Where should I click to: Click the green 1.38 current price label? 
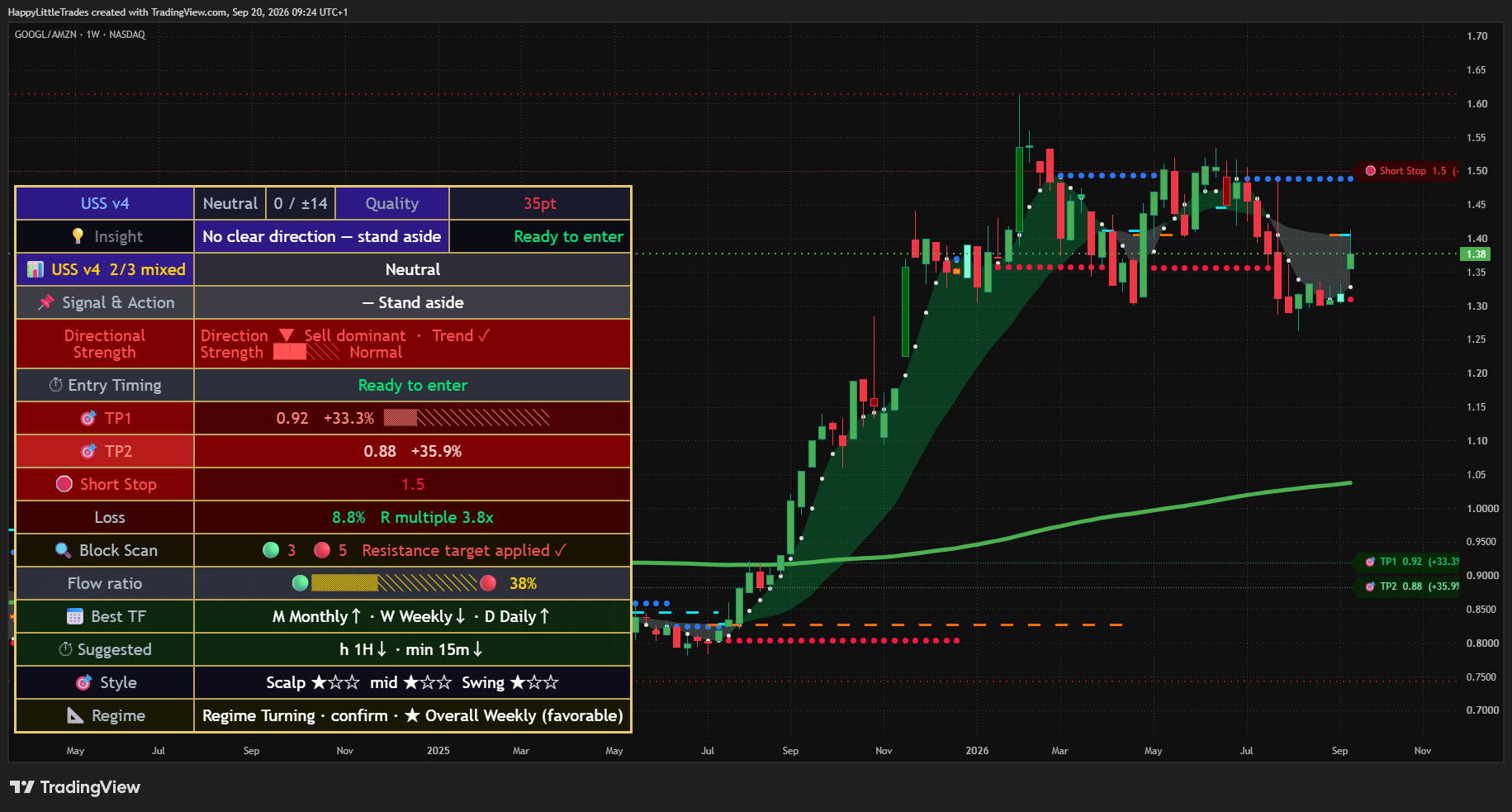click(x=1476, y=254)
